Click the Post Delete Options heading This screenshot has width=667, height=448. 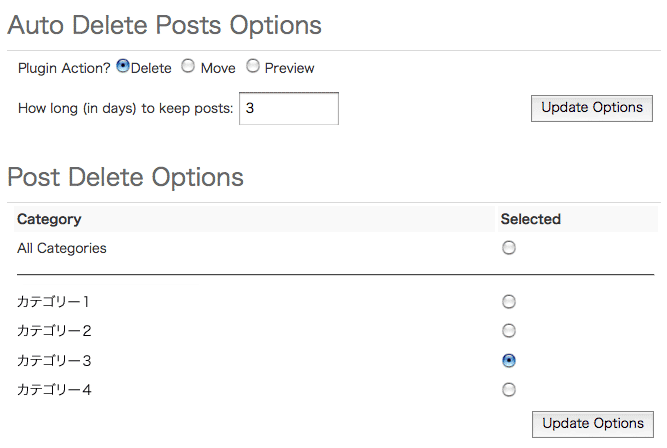(x=125, y=177)
